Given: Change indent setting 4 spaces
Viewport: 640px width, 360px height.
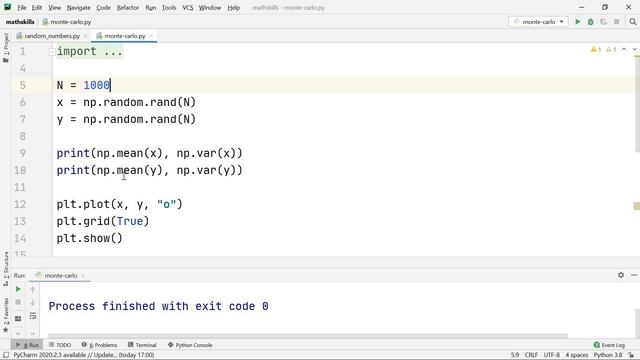Looking at the screenshot, I should click(x=577, y=355).
